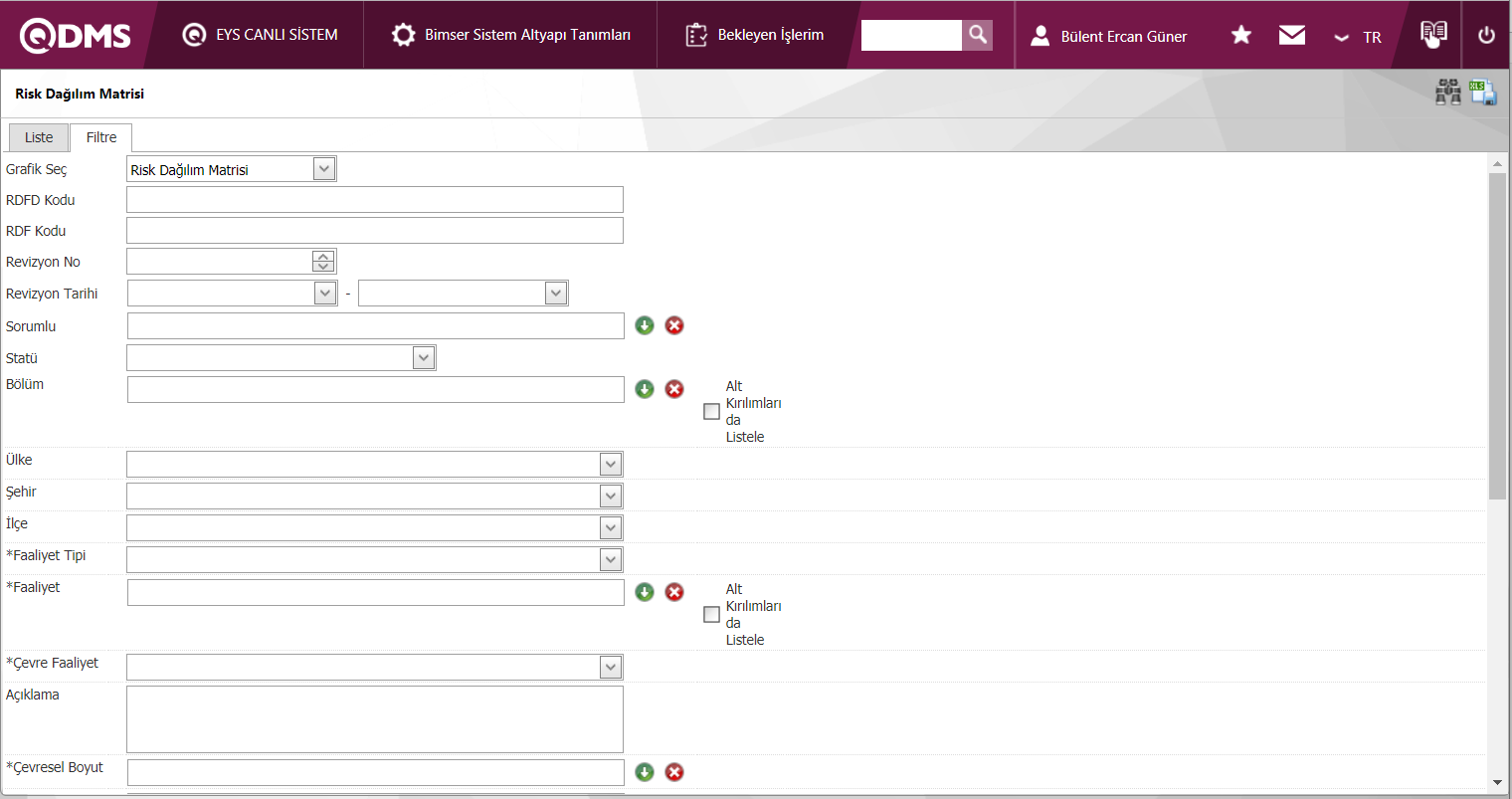Click the binoculars search icon
1512x799 pixels.
pos(1448,93)
